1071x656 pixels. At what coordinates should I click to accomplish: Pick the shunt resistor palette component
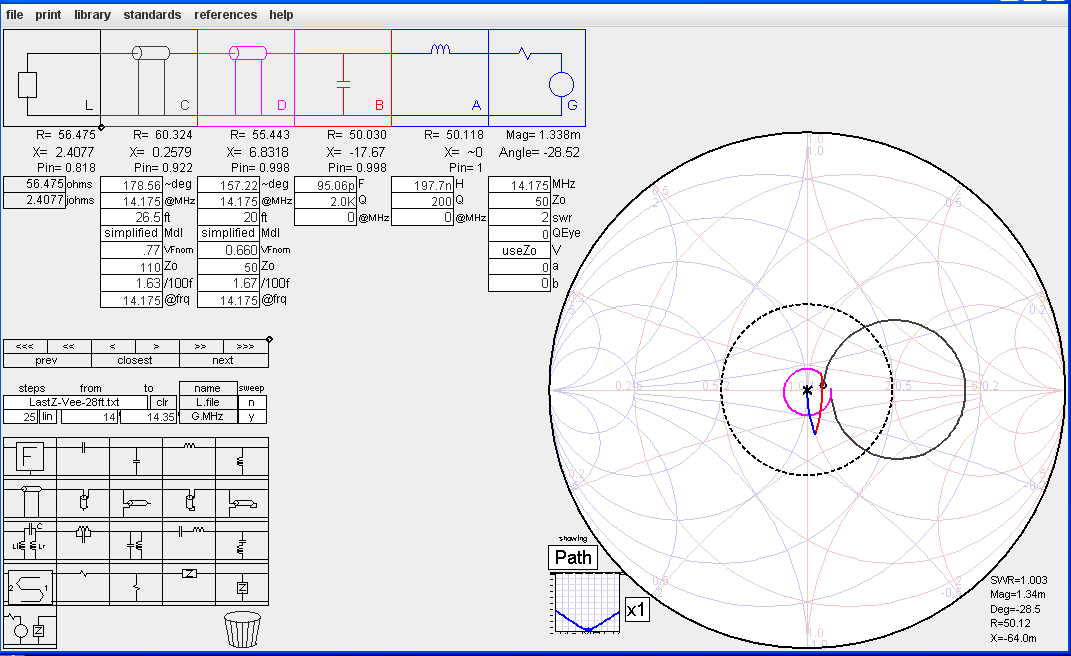tap(136, 586)
